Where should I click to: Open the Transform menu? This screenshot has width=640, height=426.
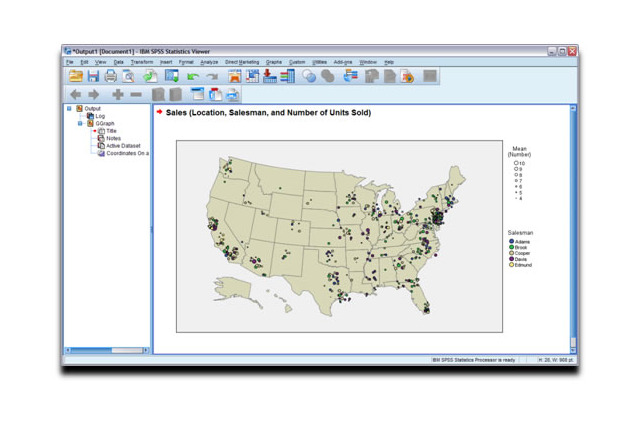tap(141, 62)
